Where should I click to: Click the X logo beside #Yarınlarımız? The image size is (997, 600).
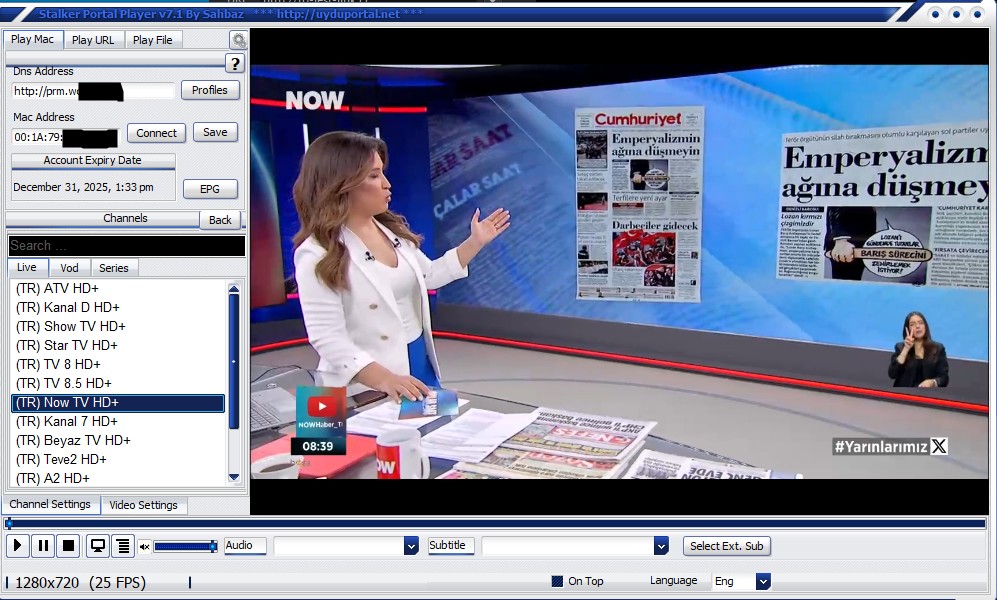coord(939,446)
